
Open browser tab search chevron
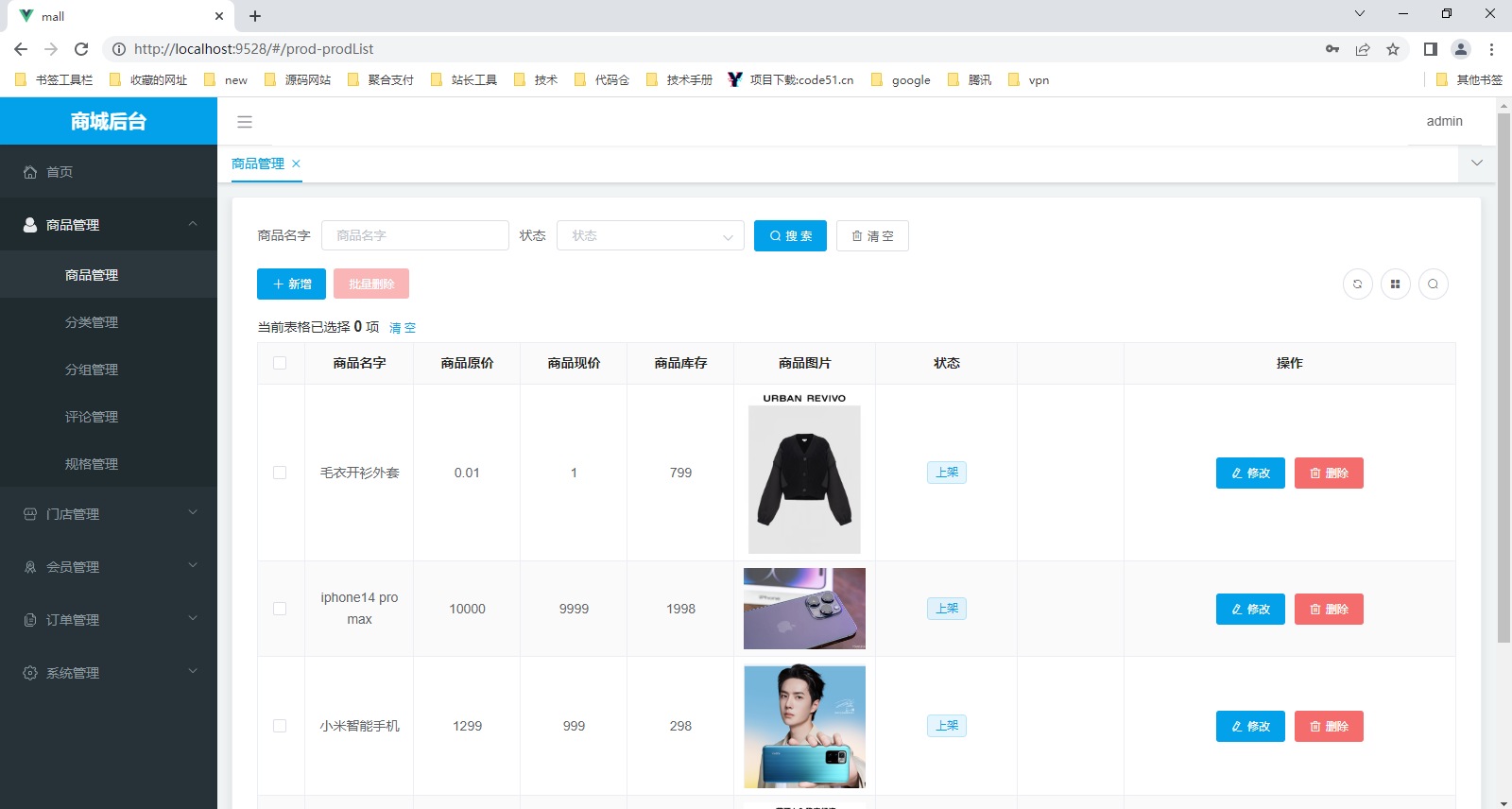[x=1360, y=14]
